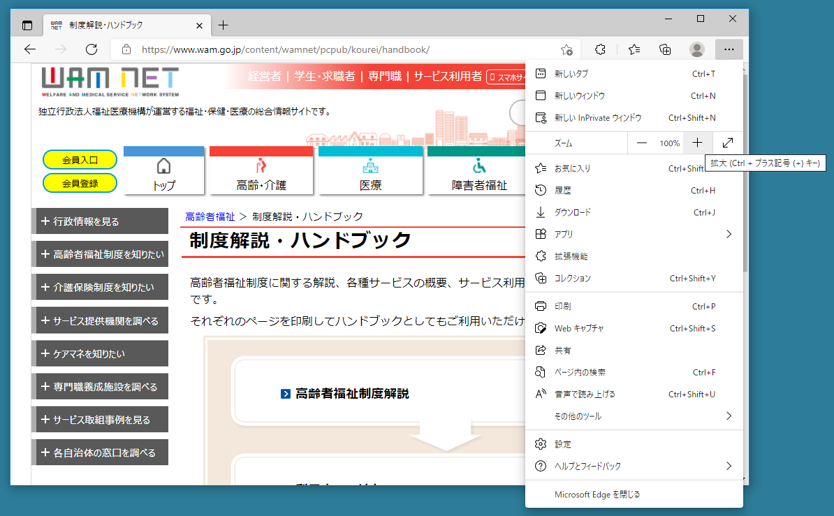The height and width of the screenshot is (516, 834).
Task: Click the 会員登録 yellow button
Action: tap(80, 184)
